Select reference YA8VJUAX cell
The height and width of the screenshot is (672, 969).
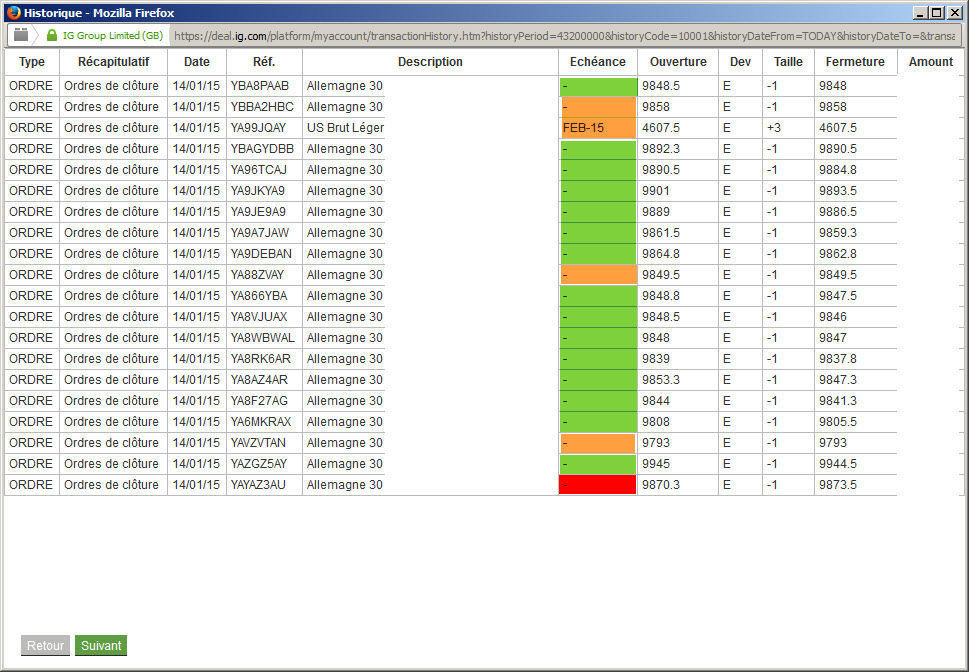[264, 317]
